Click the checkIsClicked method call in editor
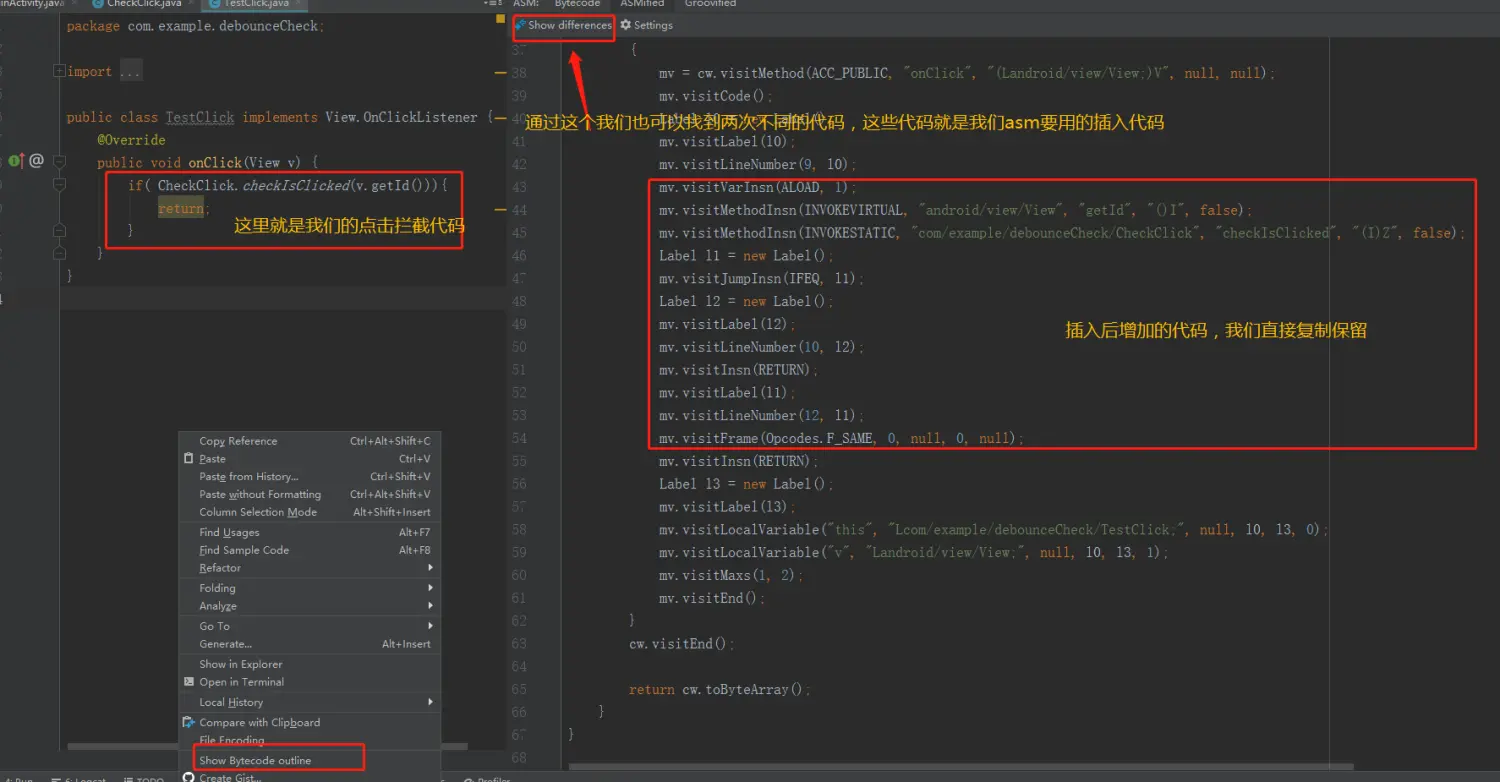 295,186
